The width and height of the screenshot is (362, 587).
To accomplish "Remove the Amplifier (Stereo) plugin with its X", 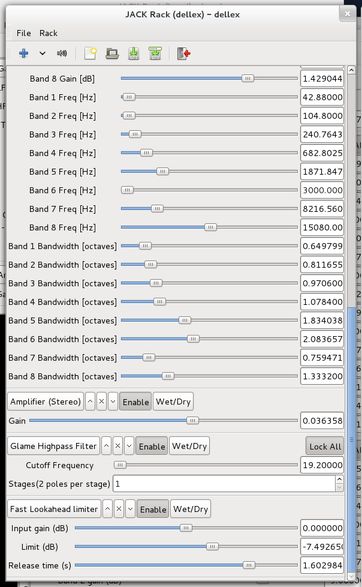I will 101,402.
